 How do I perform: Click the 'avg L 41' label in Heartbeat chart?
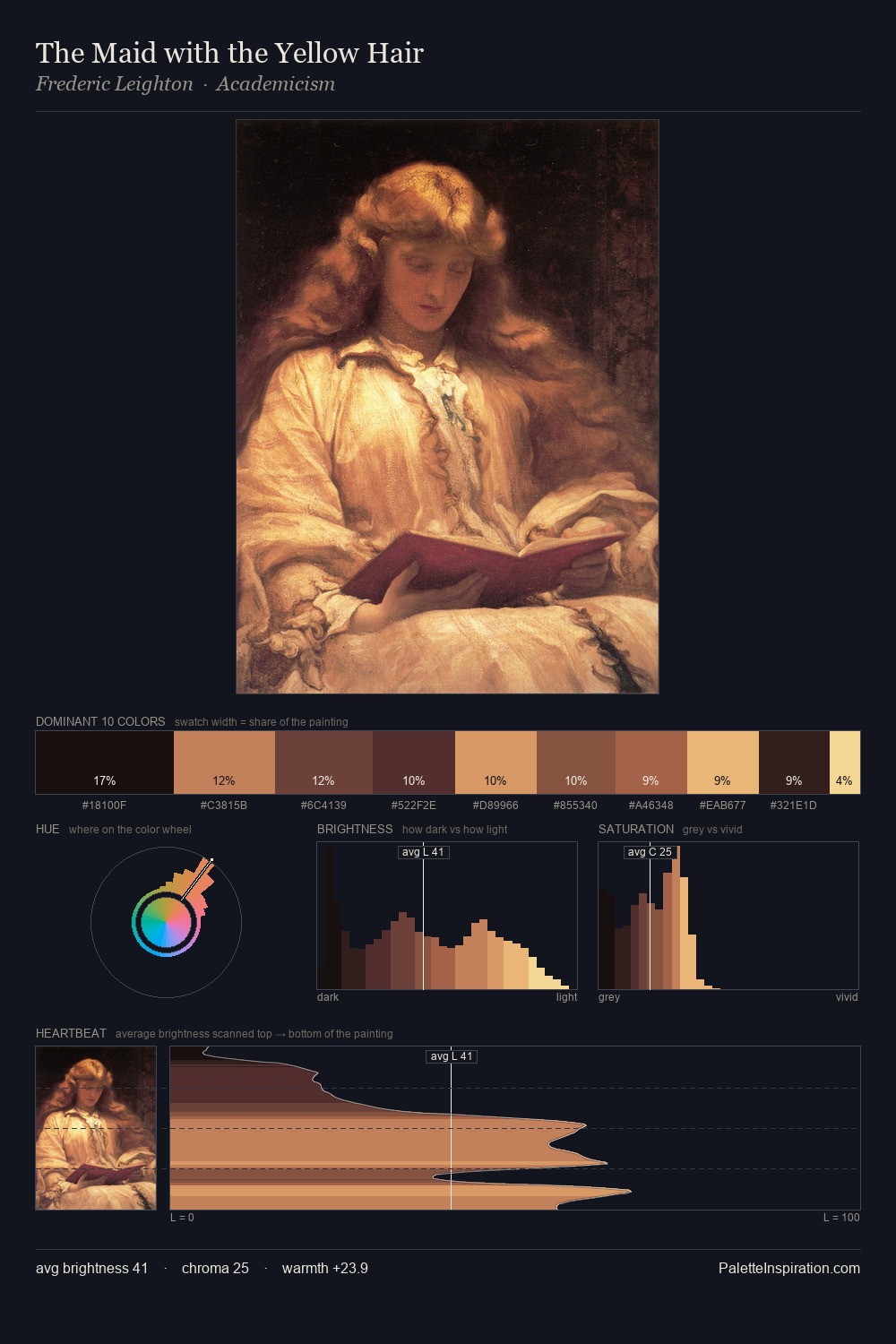pos(452,1056)
